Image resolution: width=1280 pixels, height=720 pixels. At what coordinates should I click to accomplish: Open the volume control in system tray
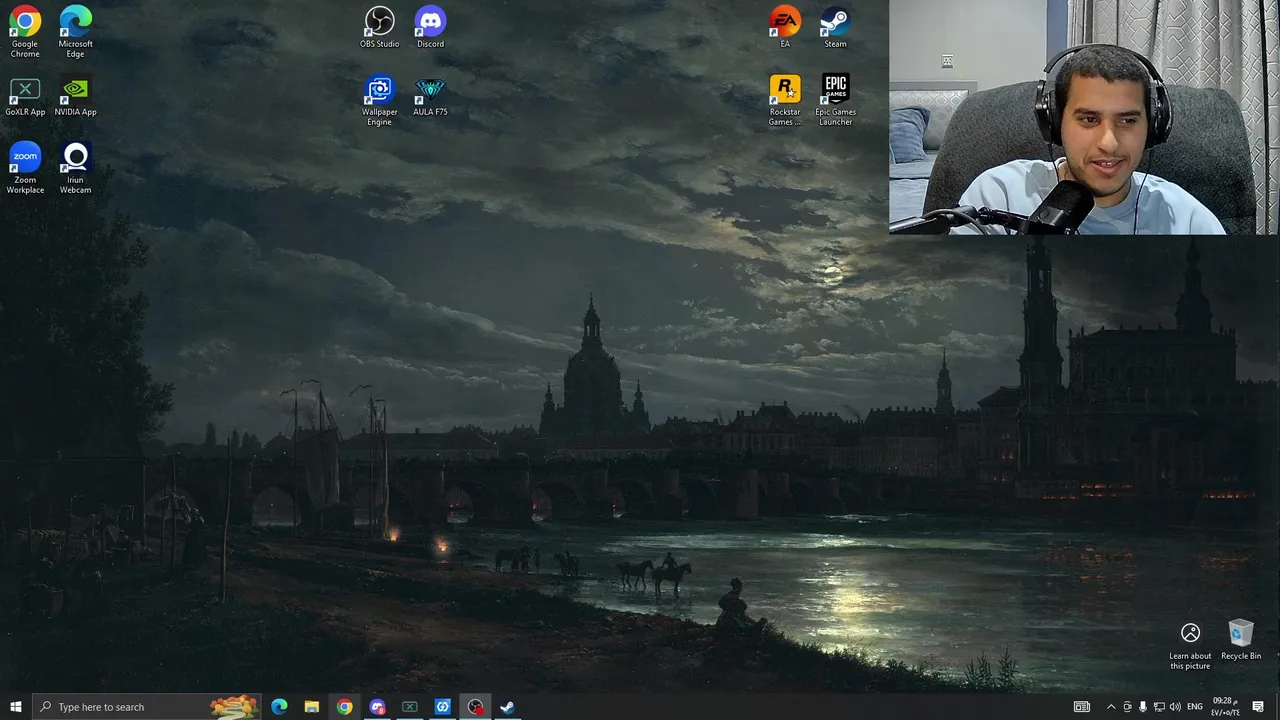click(x=1175, y=707)
